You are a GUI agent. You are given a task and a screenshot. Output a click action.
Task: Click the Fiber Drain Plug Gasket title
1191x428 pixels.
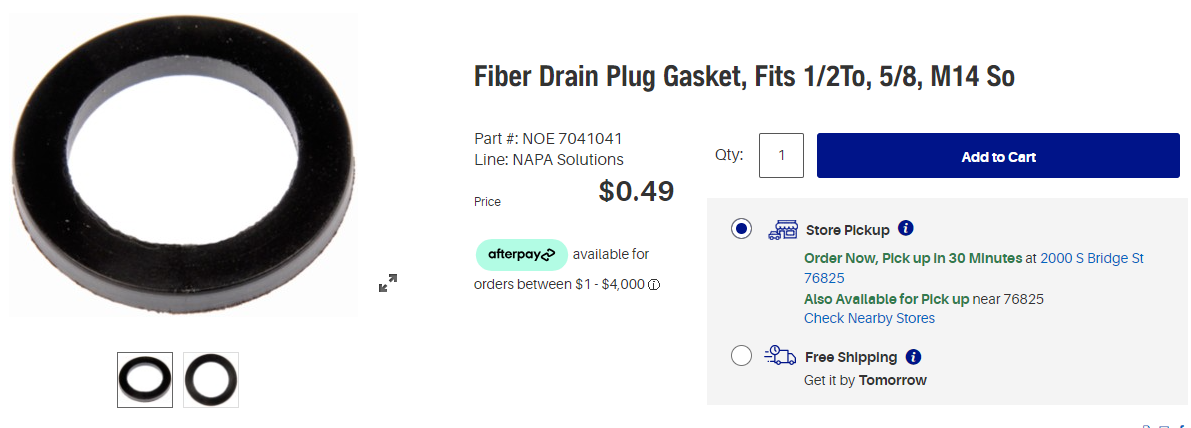pos(744,76)
